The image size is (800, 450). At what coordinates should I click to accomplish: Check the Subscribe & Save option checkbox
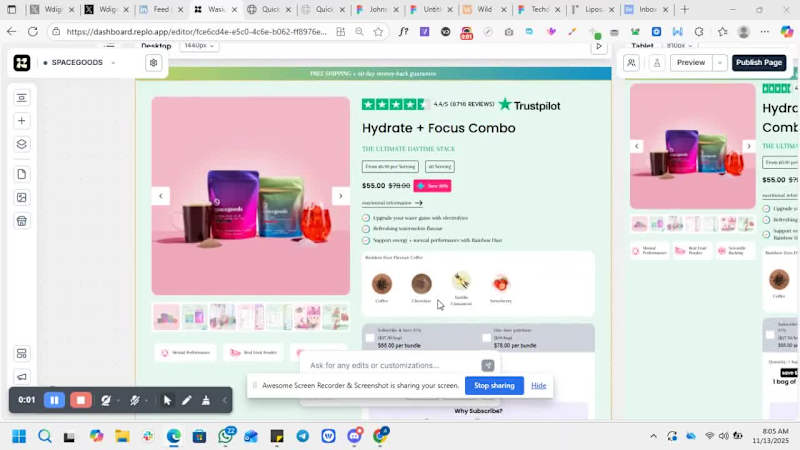(x=370, y=338)
